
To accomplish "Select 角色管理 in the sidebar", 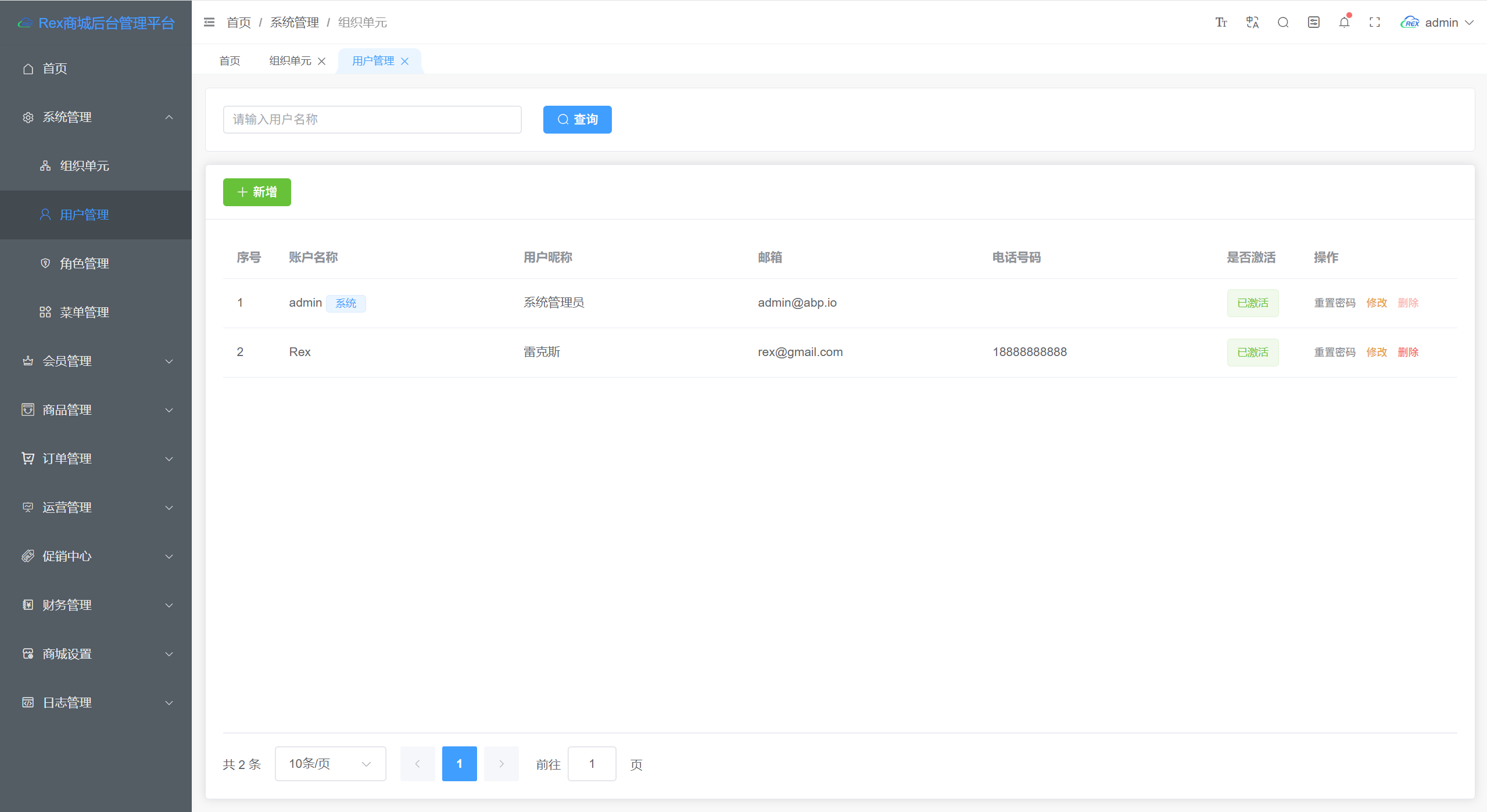I will (x=96, y=264).
